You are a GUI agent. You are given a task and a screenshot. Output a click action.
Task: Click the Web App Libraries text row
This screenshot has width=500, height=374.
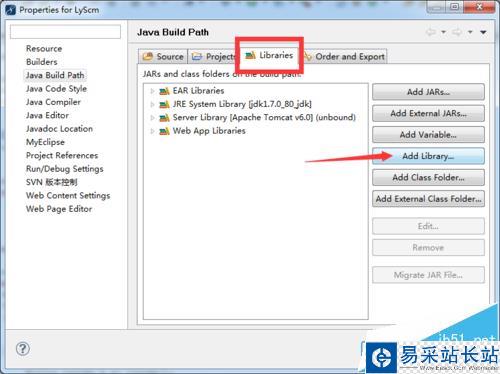(209, 131)
